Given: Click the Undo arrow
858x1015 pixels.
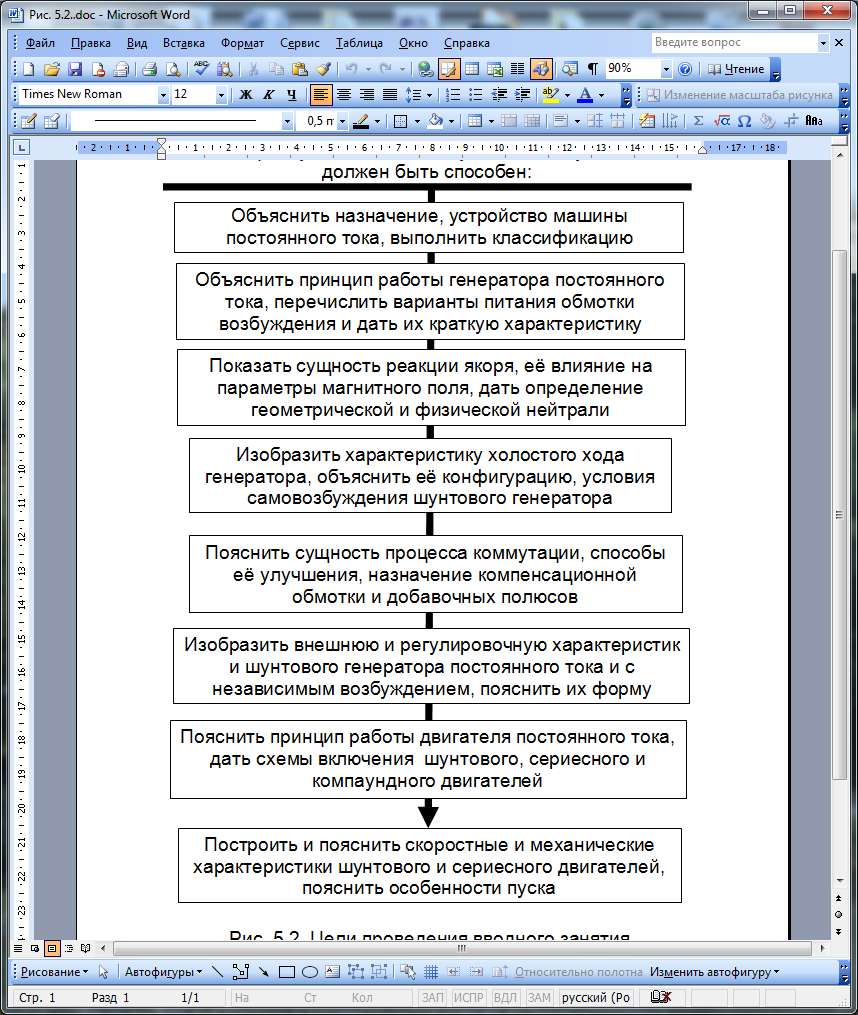Looking at the screenshot, I should coord(352,69).
